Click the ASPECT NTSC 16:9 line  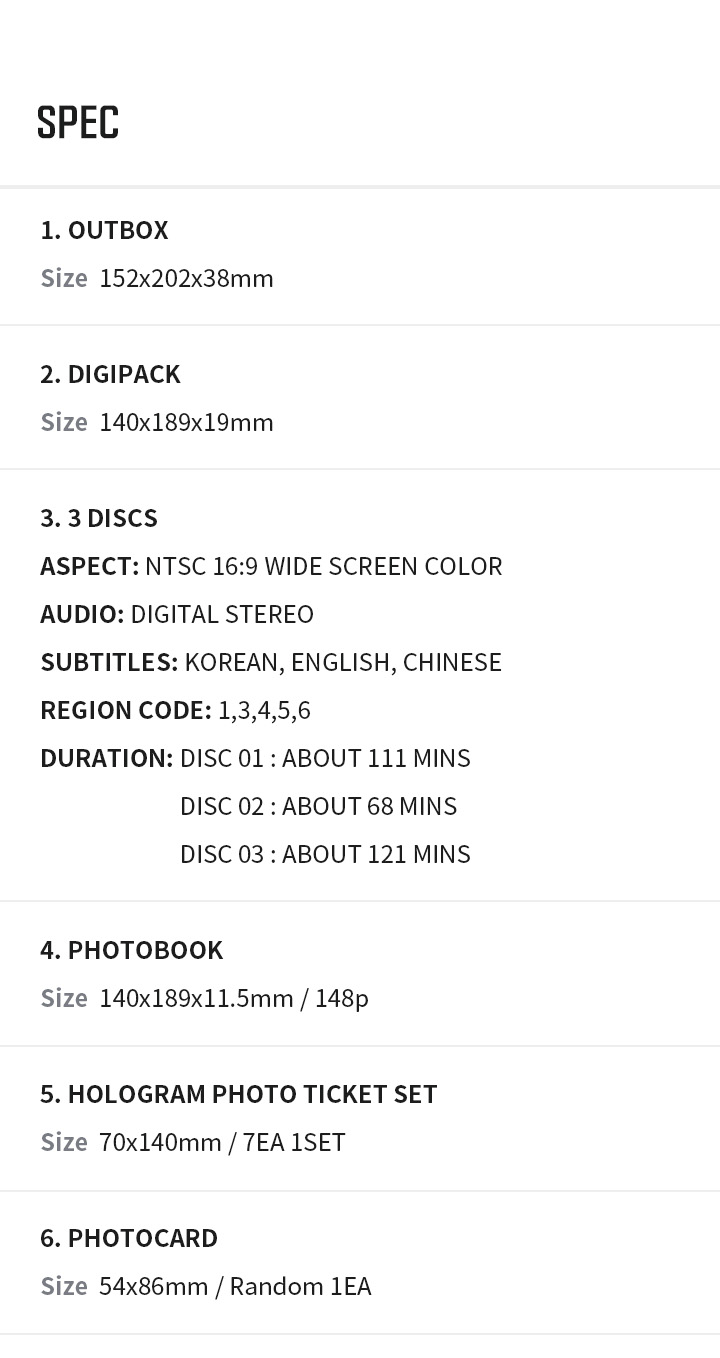click(271, 566)
